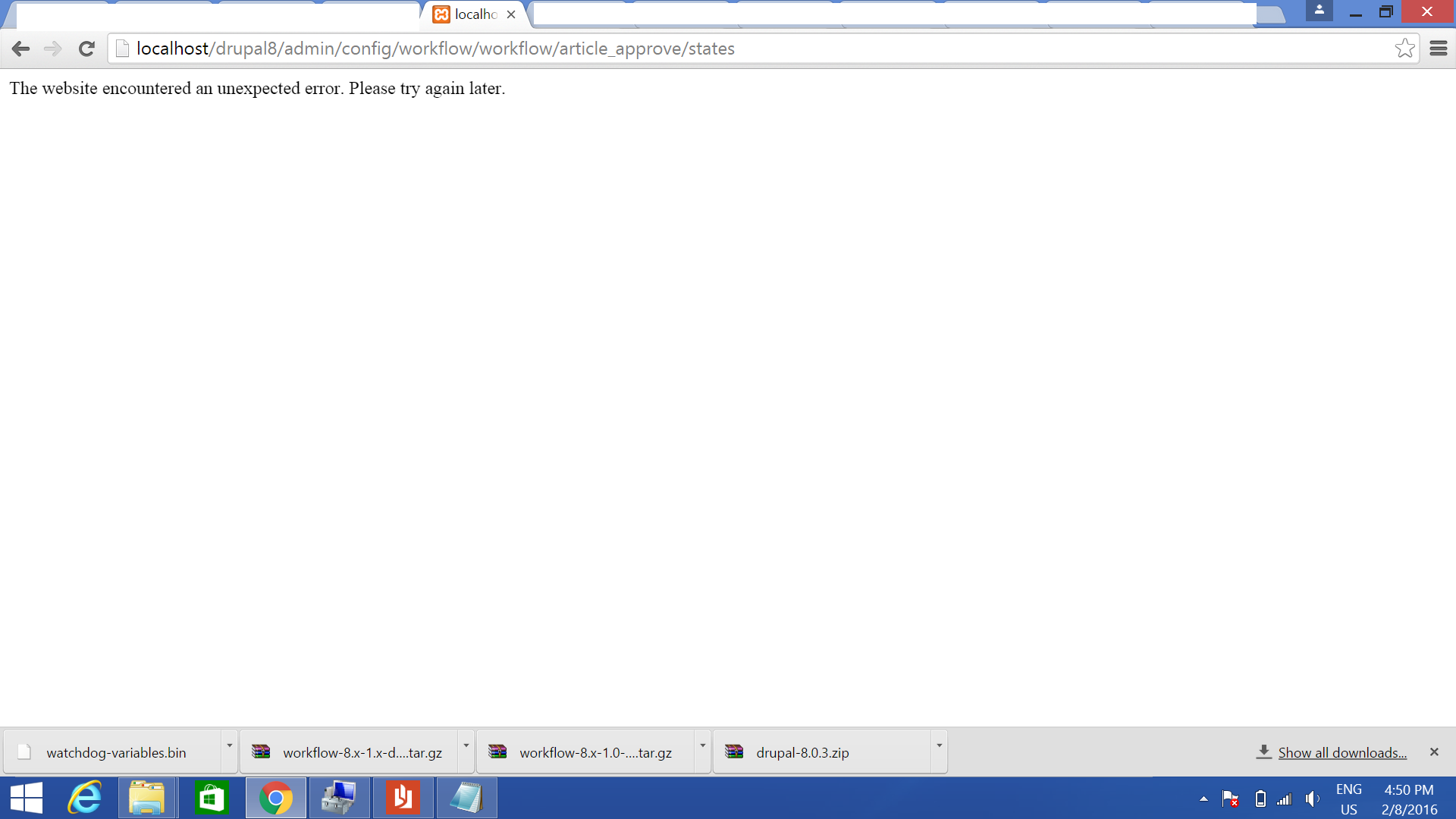Open the watchdog-variables.bin download

115,752
